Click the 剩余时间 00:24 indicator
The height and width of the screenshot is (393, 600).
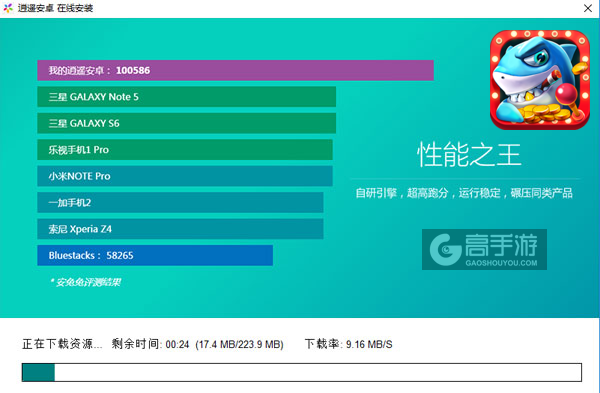150,344
